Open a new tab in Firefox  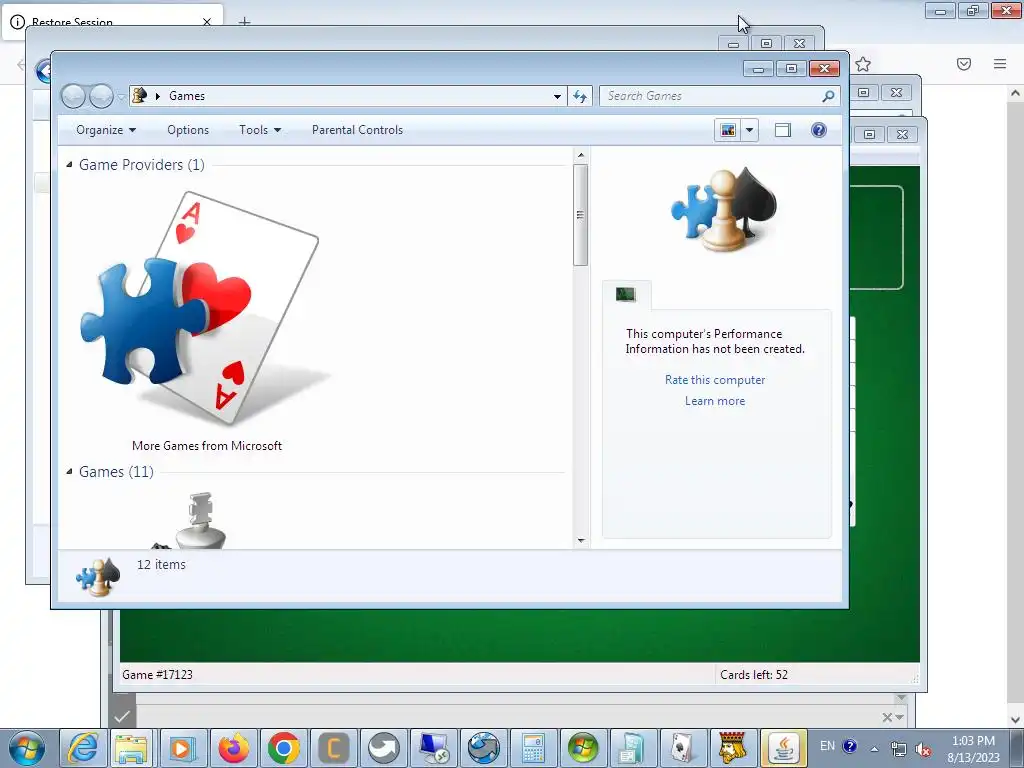(x=244, y=22)
